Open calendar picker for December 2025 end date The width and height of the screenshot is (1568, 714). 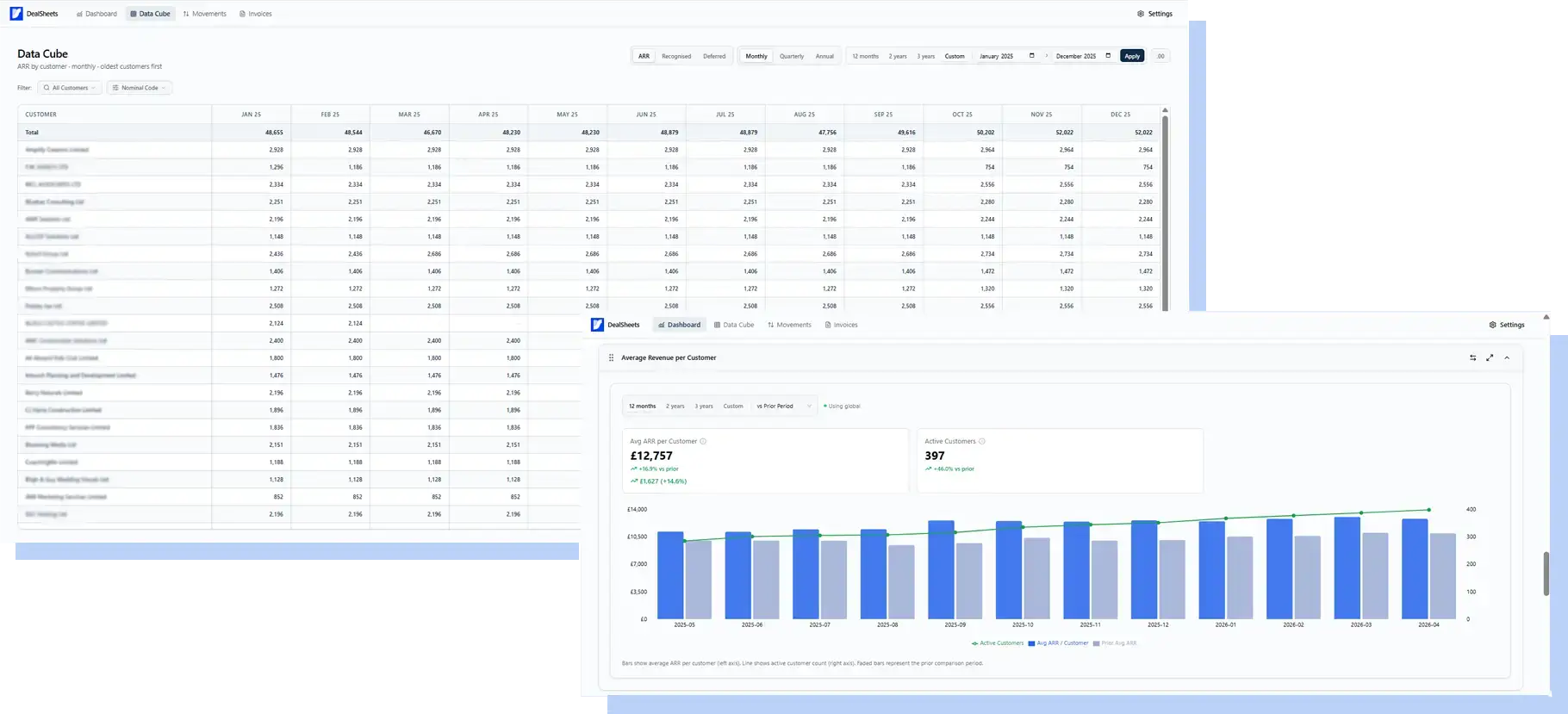click(x=1108, y=56)
